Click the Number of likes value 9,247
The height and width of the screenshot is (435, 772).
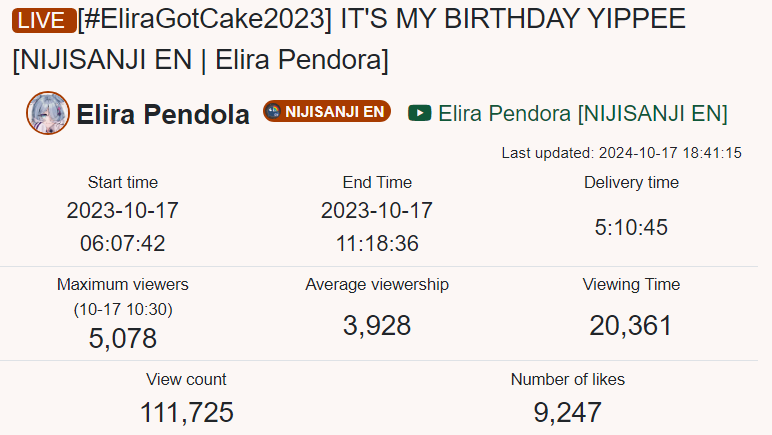[568, 412]
